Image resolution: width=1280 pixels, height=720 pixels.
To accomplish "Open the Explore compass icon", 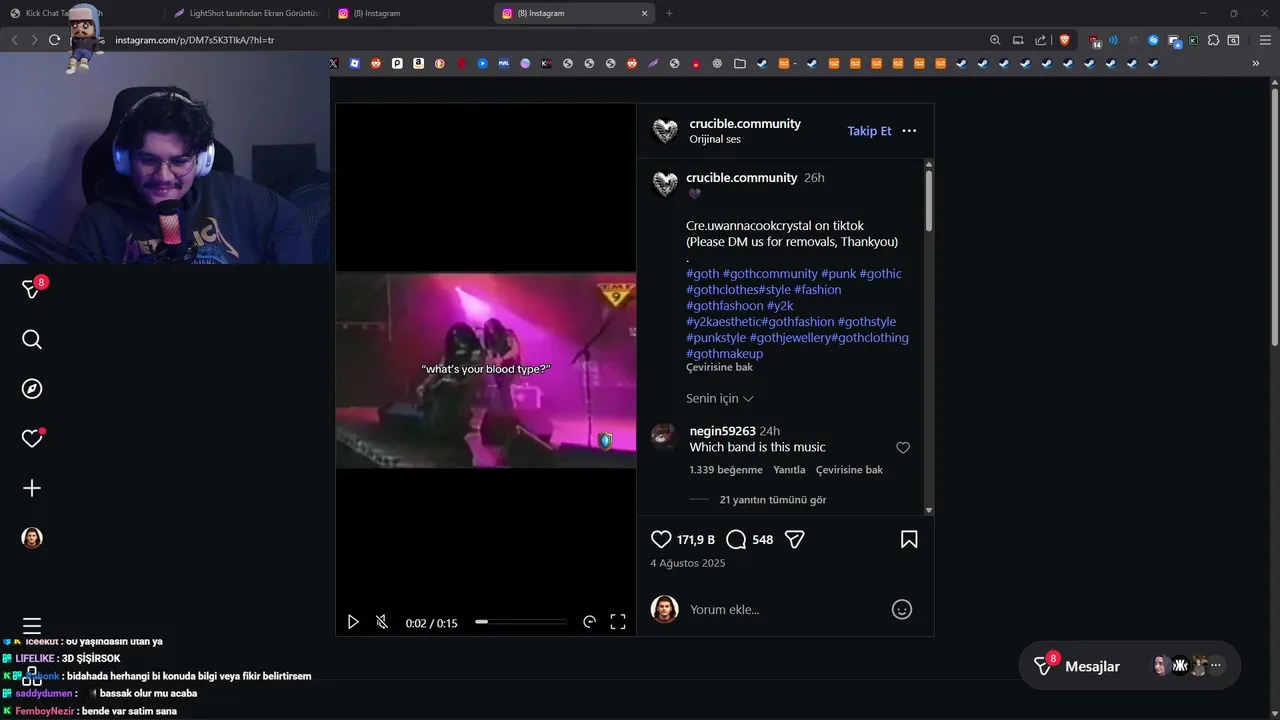I will 32,389.
